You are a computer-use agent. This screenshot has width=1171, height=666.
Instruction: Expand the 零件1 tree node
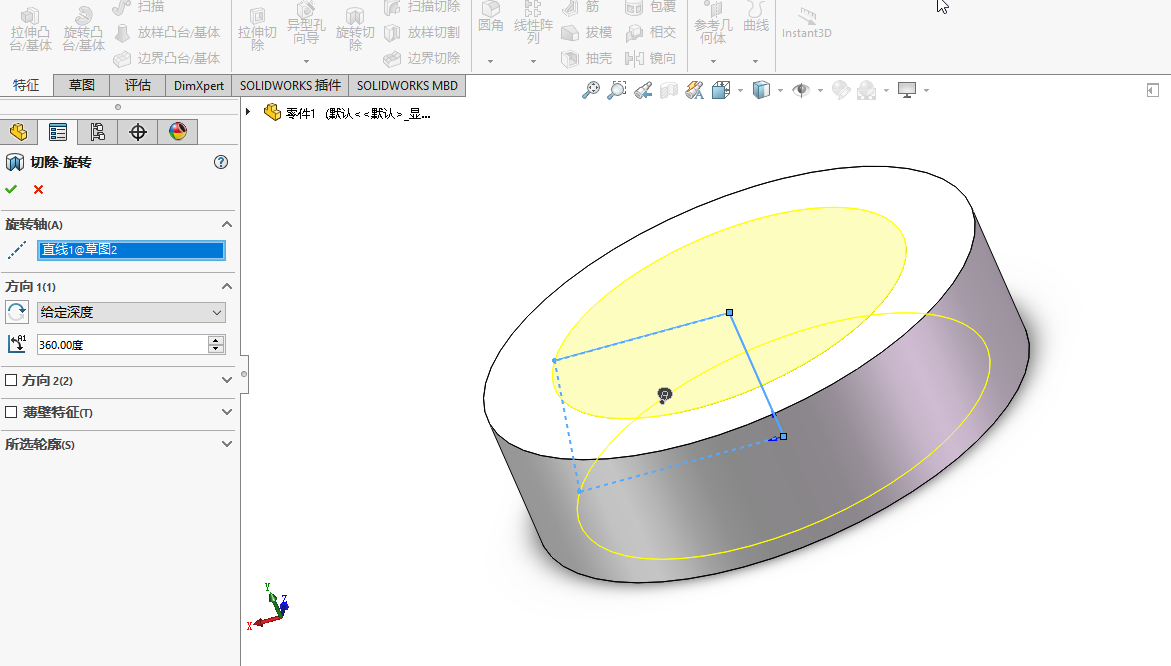point(248,112)
